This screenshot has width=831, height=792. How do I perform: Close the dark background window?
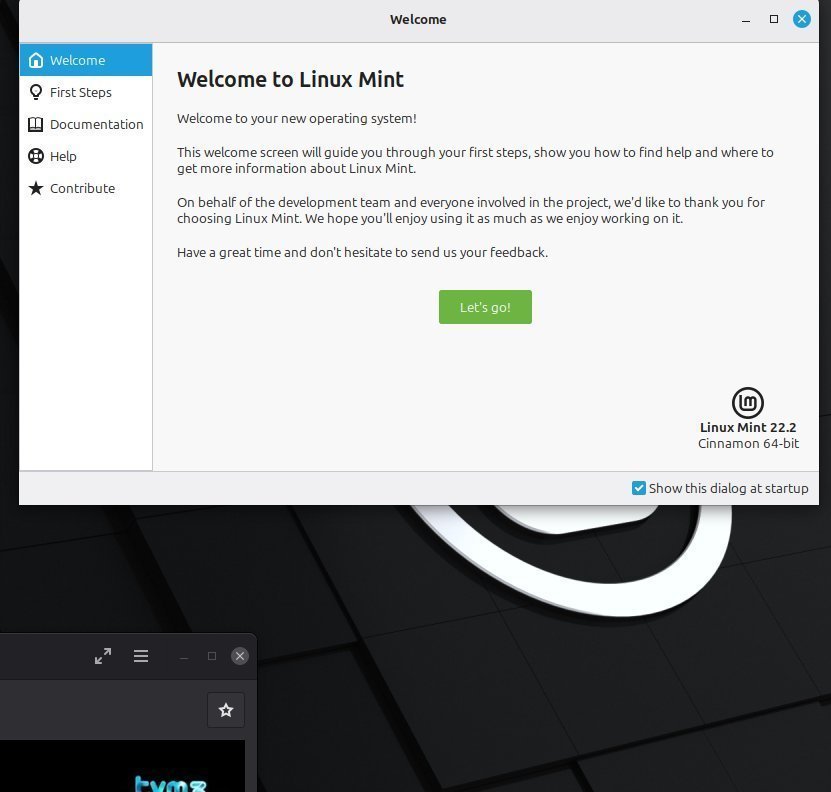pyautogui.click(x=239, y=656)
